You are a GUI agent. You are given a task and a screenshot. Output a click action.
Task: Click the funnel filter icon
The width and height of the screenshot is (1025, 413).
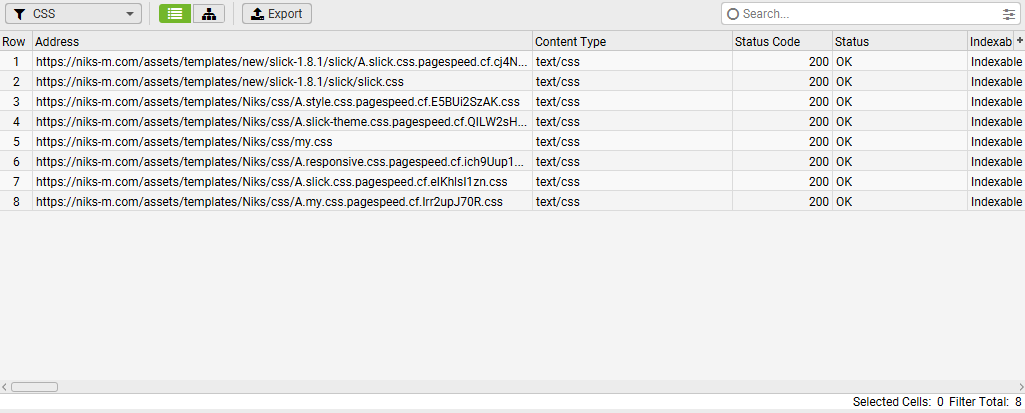tap(20, 14)
